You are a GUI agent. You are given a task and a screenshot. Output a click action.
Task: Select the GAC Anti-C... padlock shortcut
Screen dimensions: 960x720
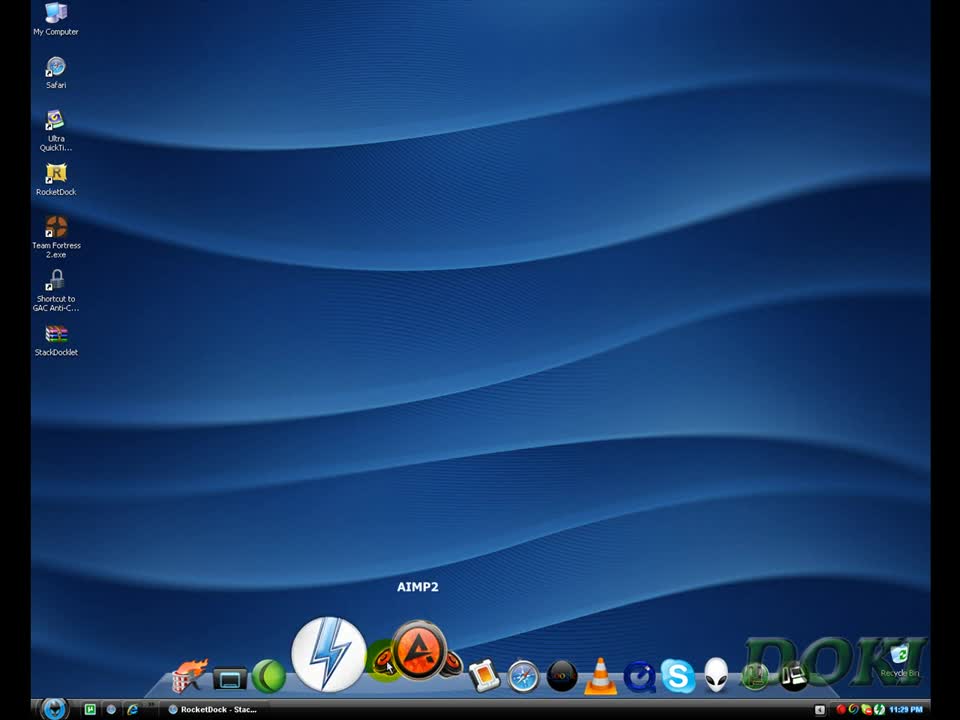[56, 290]
